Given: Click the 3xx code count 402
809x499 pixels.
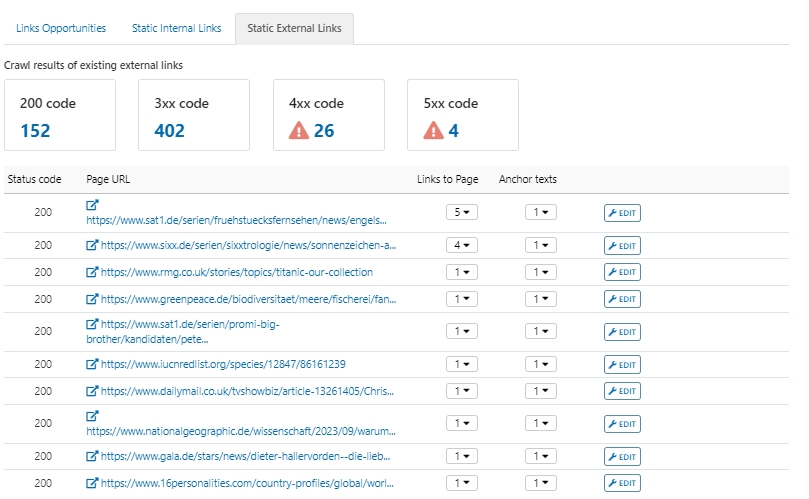Looking at the screenshot, I should (x=169, y=131).
